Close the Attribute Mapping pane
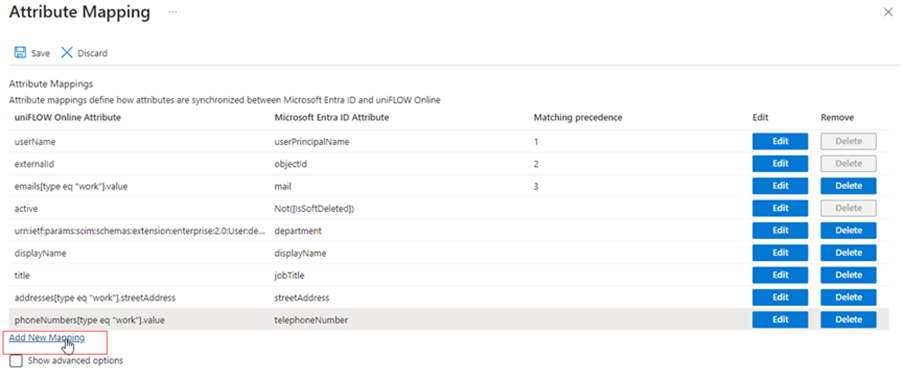The image size is (903, 381). [x=888, y=12]
